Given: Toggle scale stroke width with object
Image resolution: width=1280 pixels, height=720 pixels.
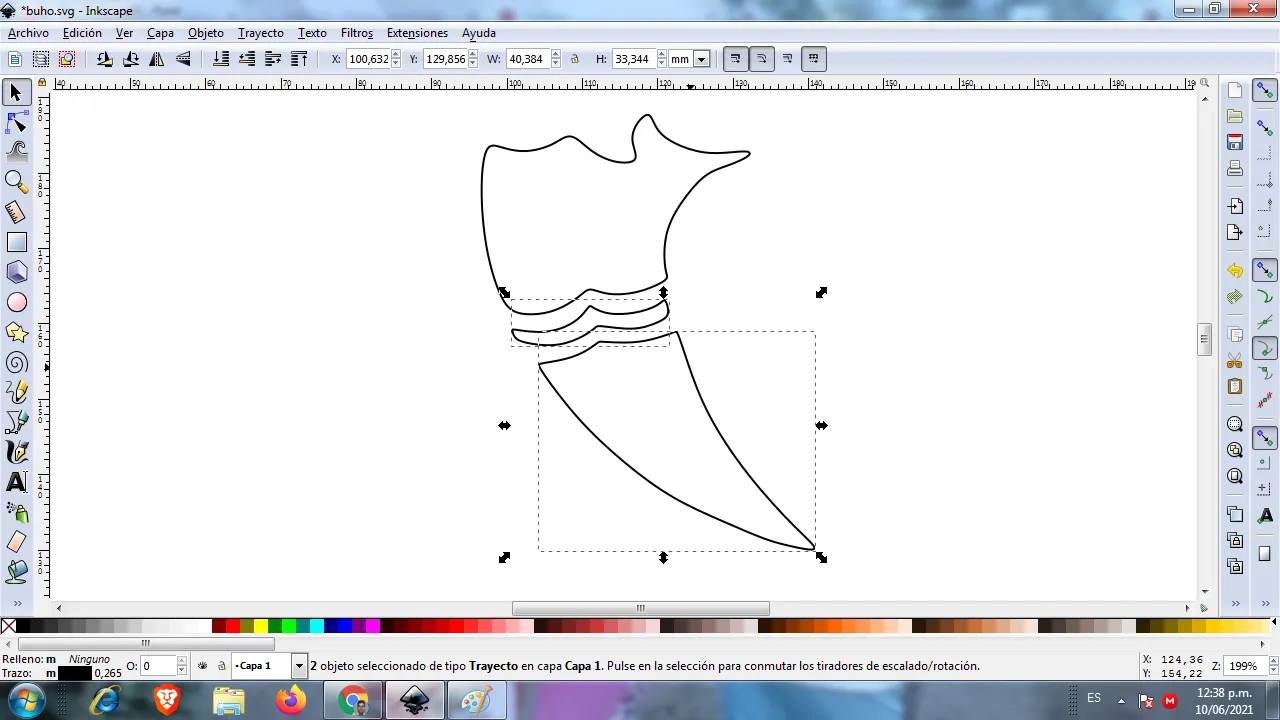Looking at the screenshot, I should 735,59.
